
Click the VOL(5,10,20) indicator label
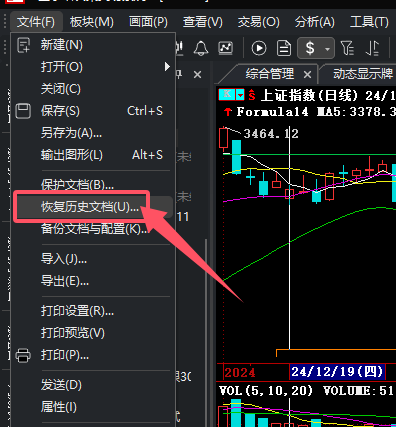click(x=266, y=390)
